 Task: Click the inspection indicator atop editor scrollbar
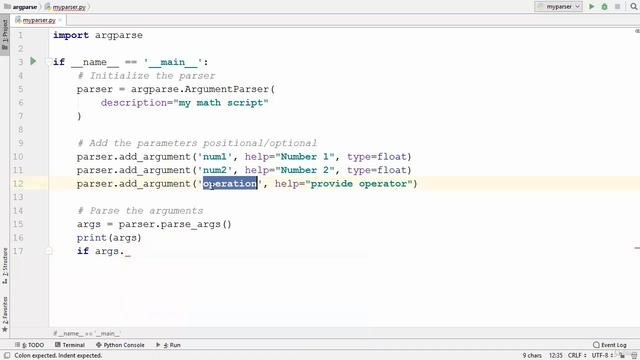[x=637, y=31]
